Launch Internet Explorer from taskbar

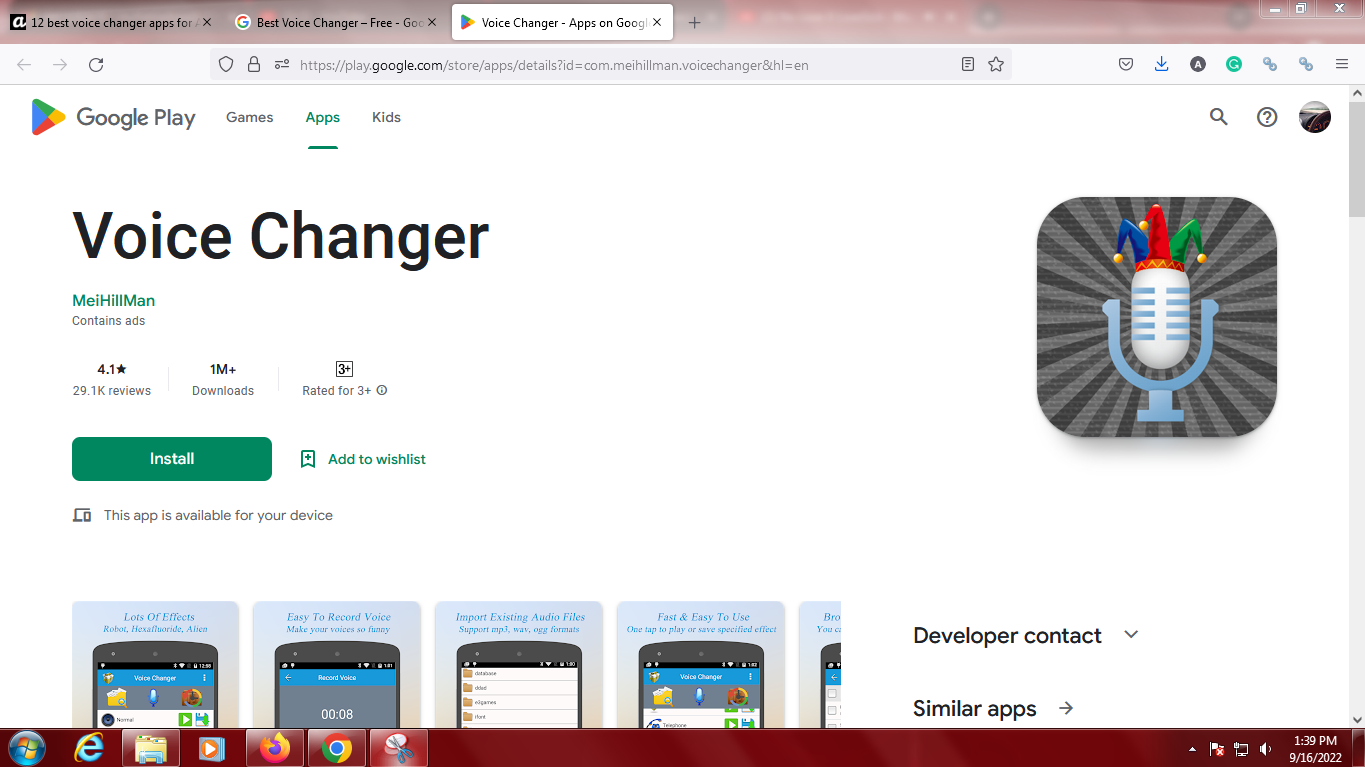(x=90, y=748)
